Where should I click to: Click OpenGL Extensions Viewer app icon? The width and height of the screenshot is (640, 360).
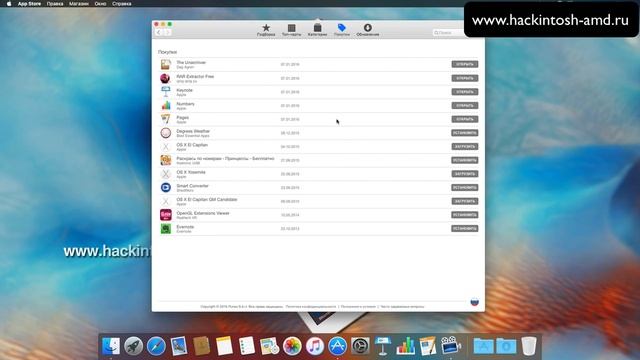(165, 215)
